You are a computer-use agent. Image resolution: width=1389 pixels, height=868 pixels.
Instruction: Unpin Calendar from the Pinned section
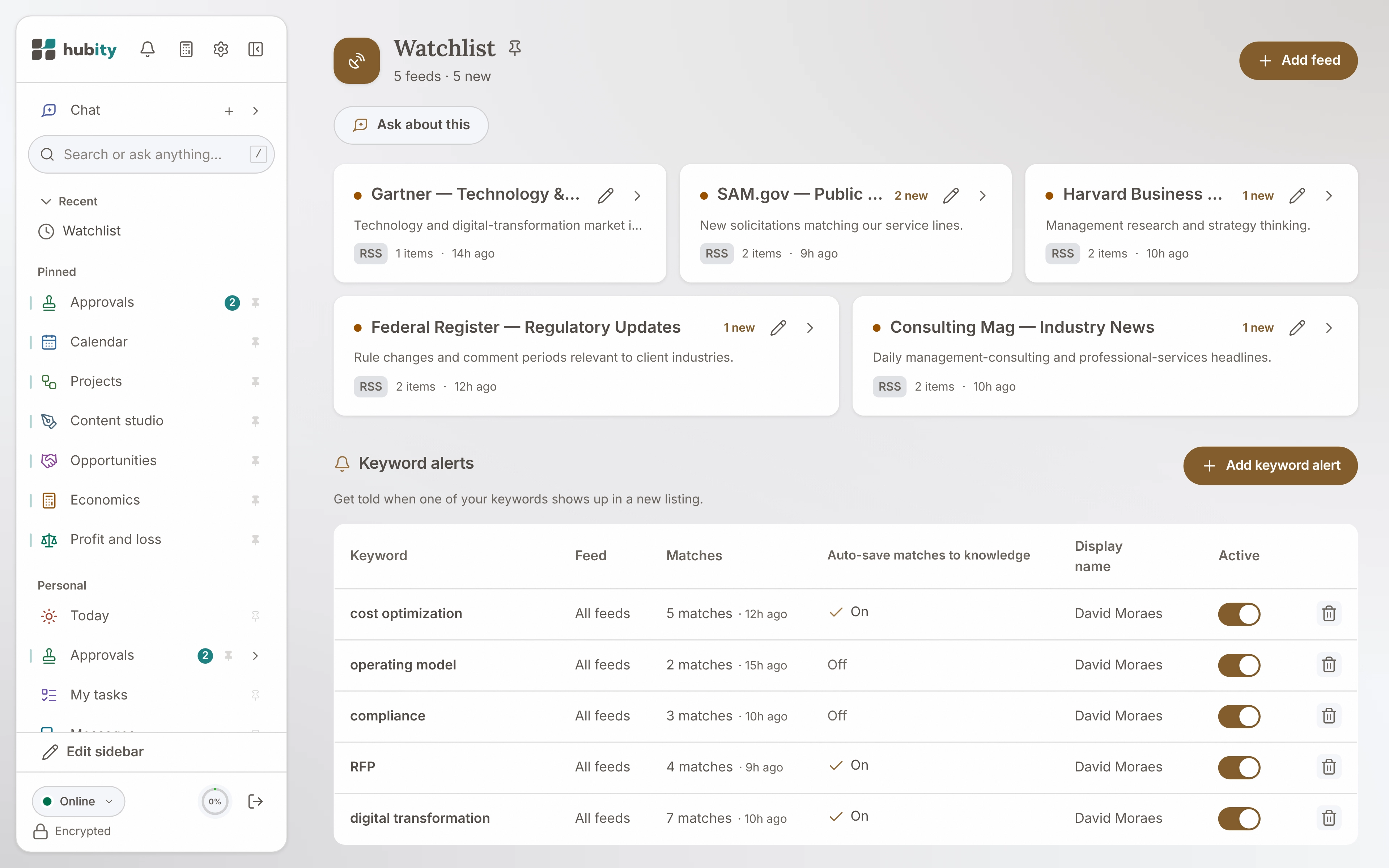tap(255, 342)
